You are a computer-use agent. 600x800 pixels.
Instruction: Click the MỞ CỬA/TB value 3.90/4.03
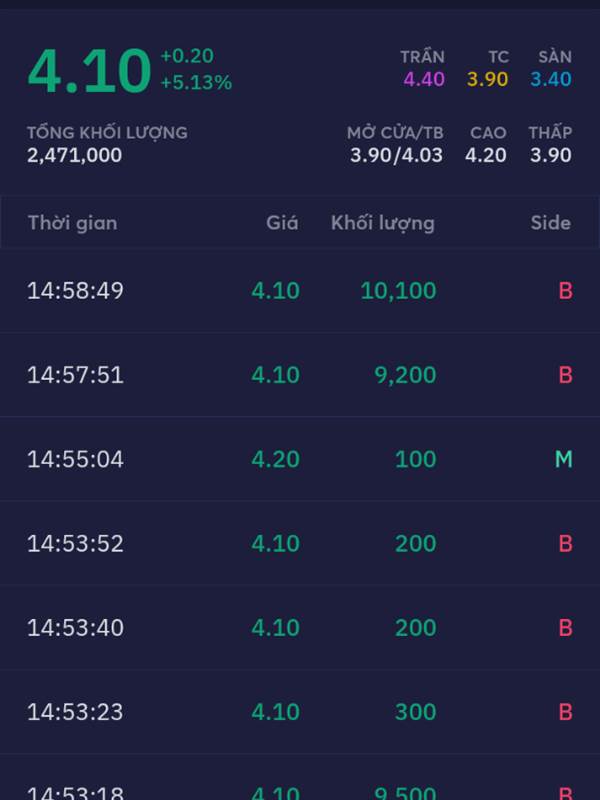(396, 155)
